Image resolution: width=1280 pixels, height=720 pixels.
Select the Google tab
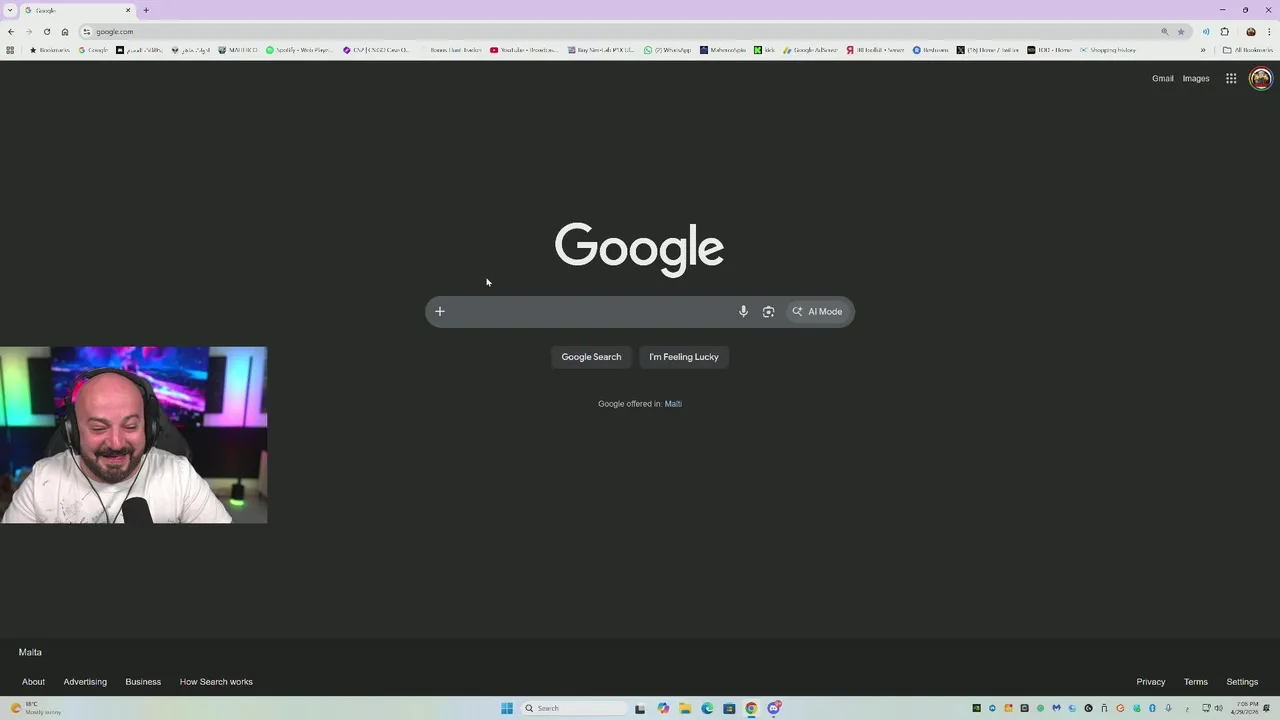tap(77, 10)
